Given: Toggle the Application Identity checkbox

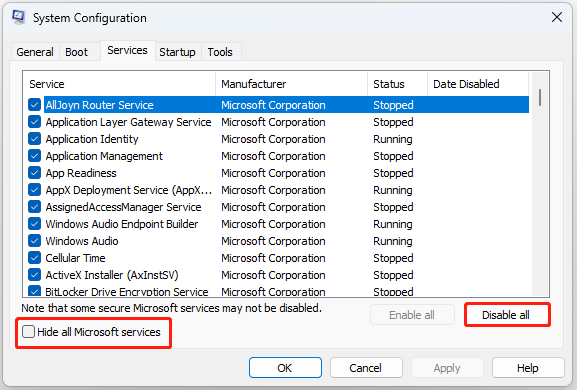Looking at the screenshot, I should 34,139.
